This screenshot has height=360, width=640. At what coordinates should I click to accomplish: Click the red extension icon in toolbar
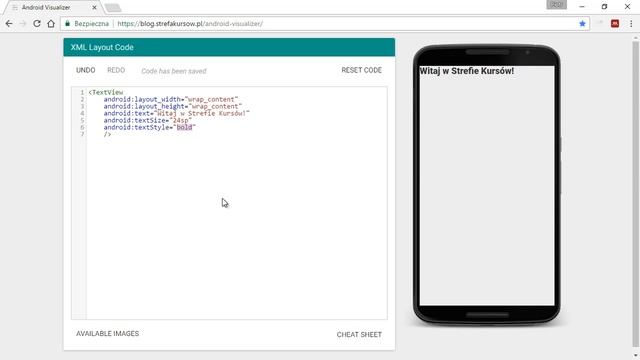pos(615,24)
